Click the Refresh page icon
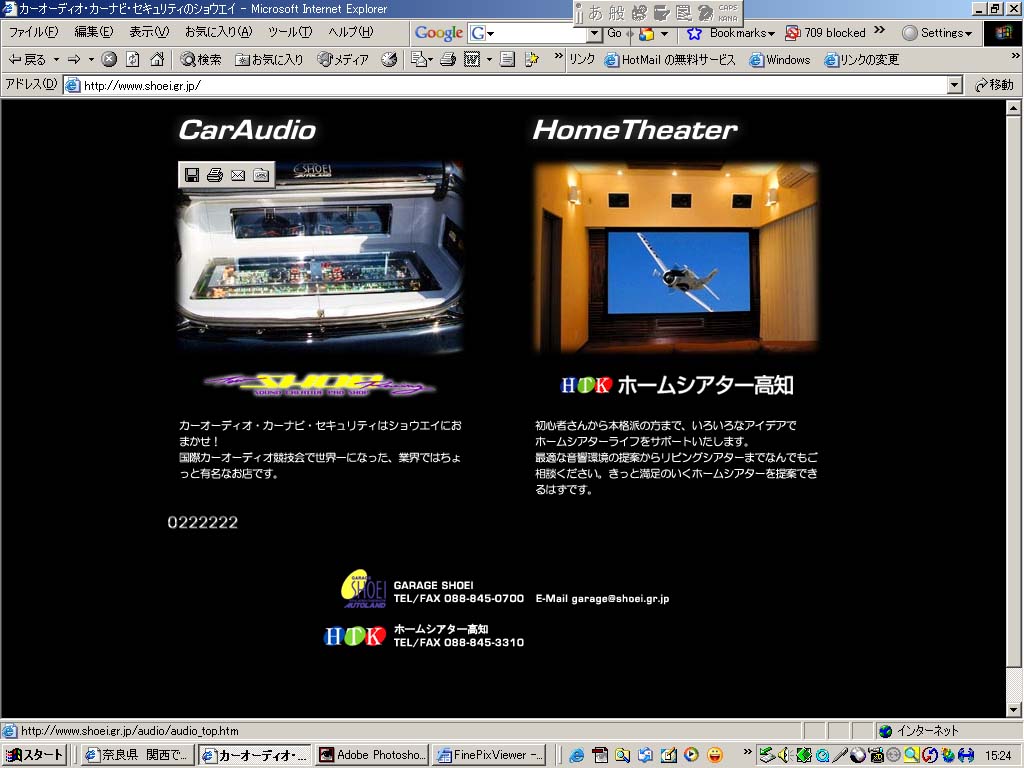 point(133,60)
